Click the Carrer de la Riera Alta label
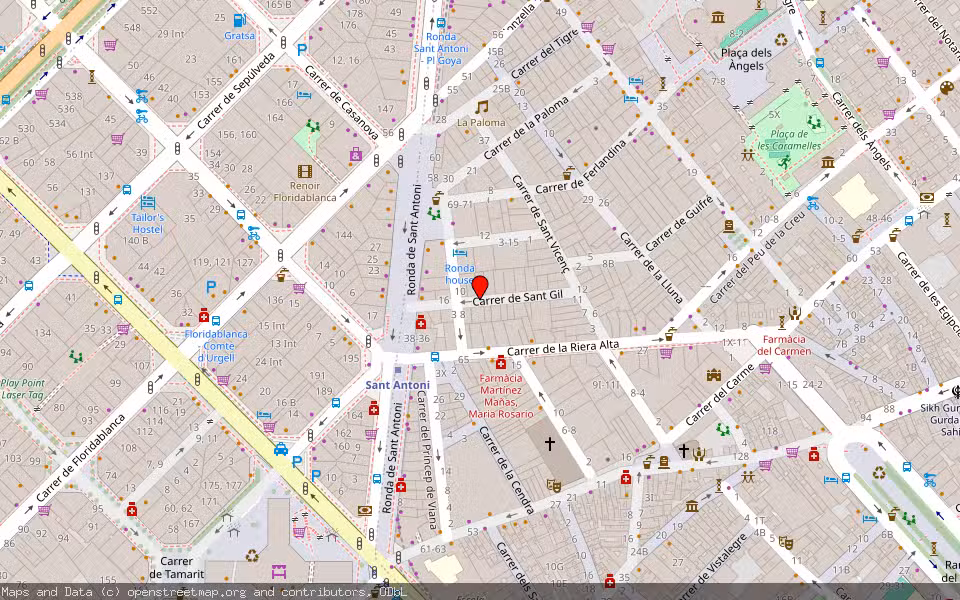The height and width of the screenshot is (600, 960). (x=563, y=348)
